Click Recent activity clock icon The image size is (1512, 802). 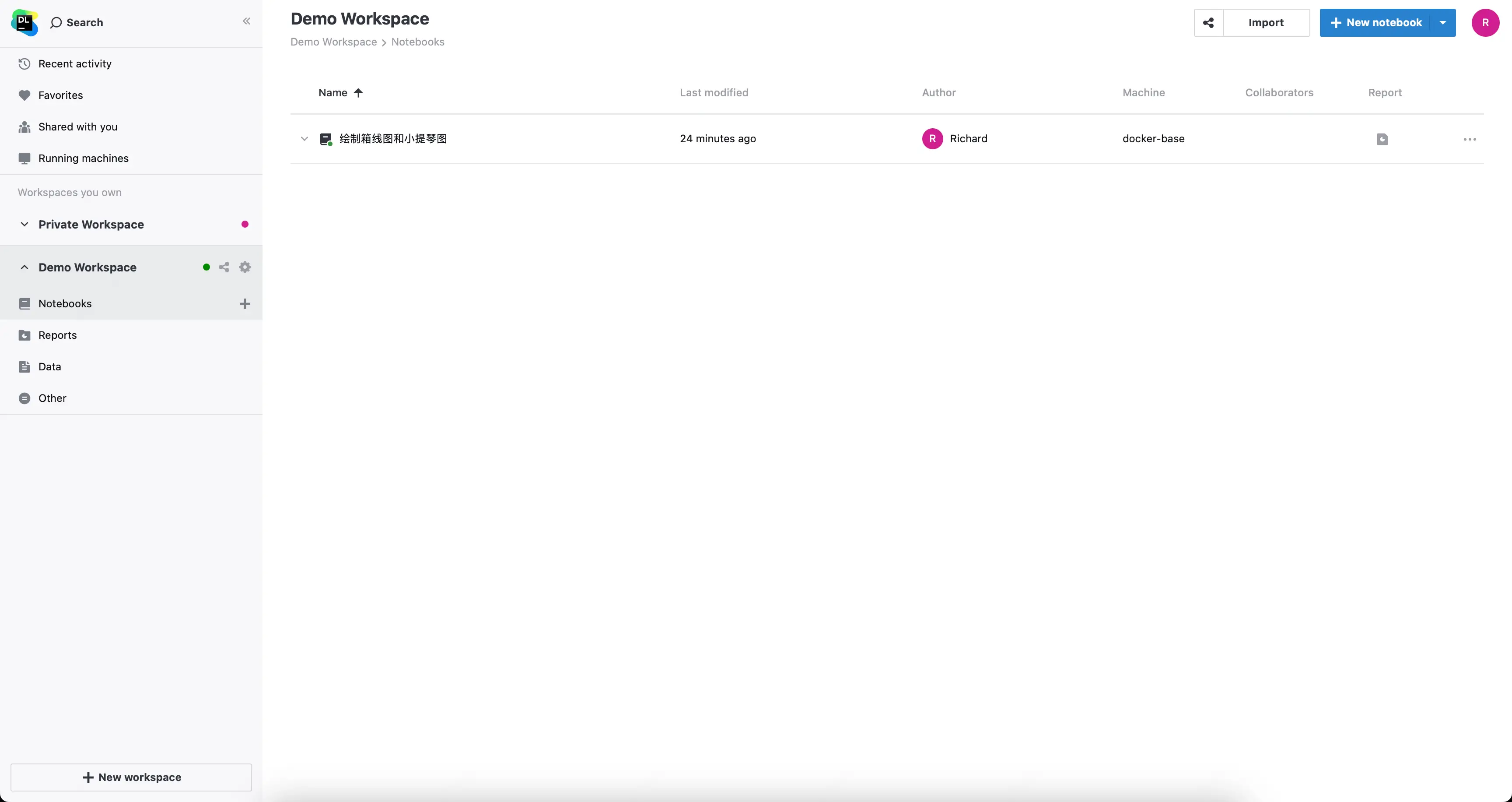tap(24, 63)
